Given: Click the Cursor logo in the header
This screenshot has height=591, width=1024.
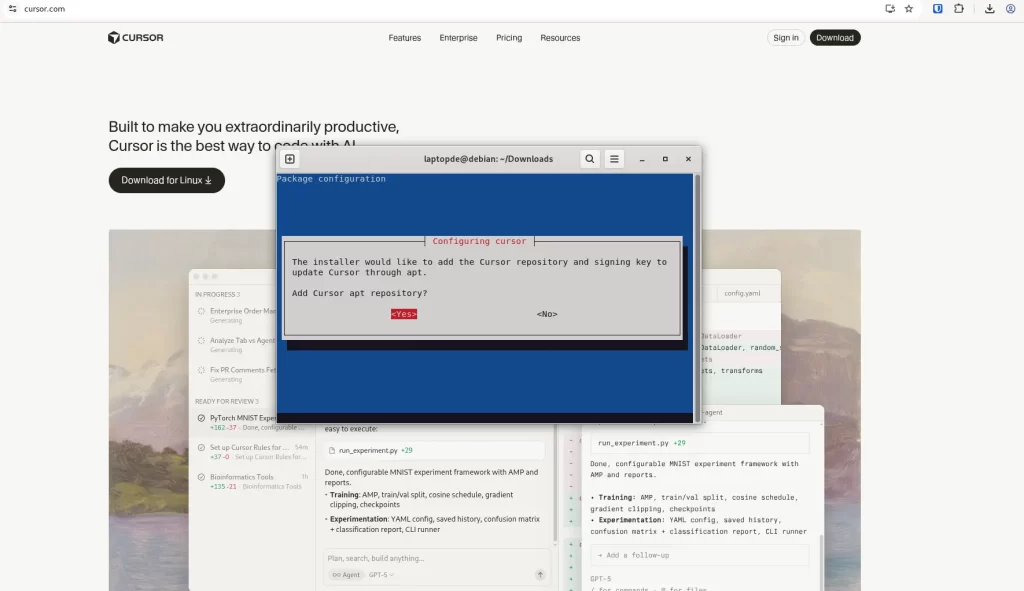Looking at the screenshot, I should point(136,38).
